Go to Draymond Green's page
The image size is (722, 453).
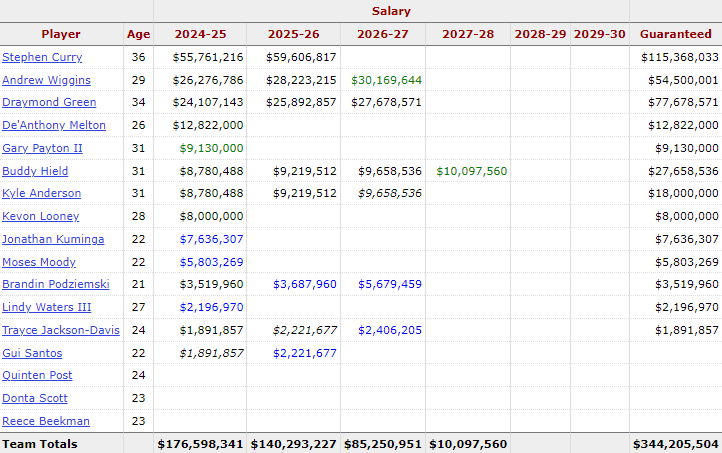(49, 102)
